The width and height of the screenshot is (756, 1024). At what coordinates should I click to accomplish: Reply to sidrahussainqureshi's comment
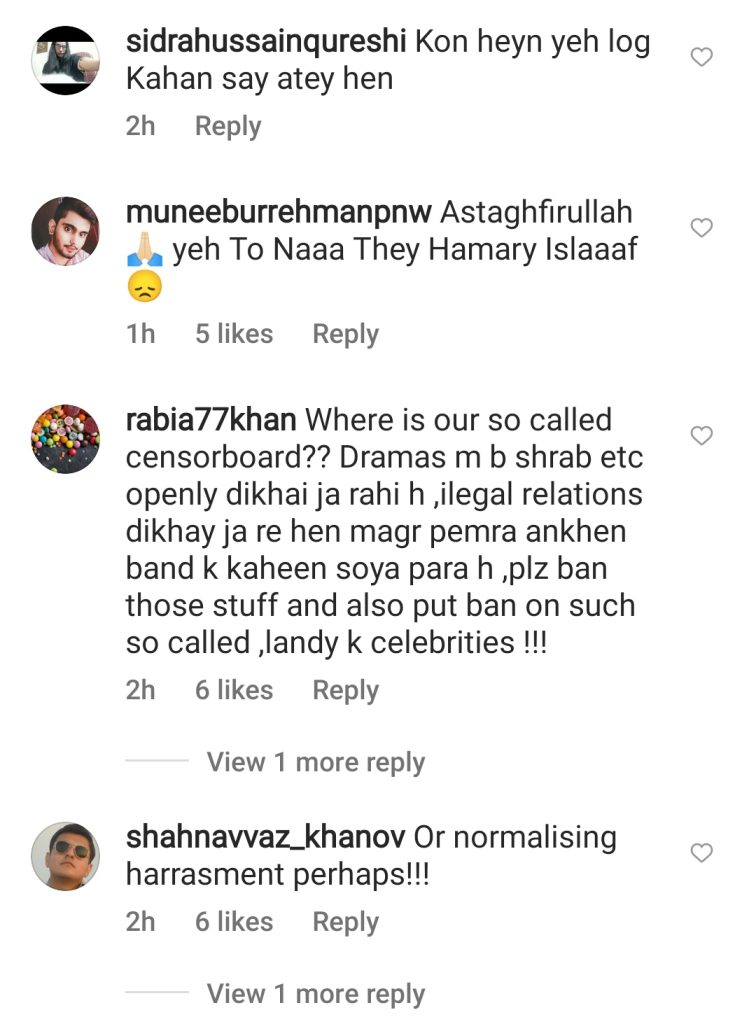[228, 126]
